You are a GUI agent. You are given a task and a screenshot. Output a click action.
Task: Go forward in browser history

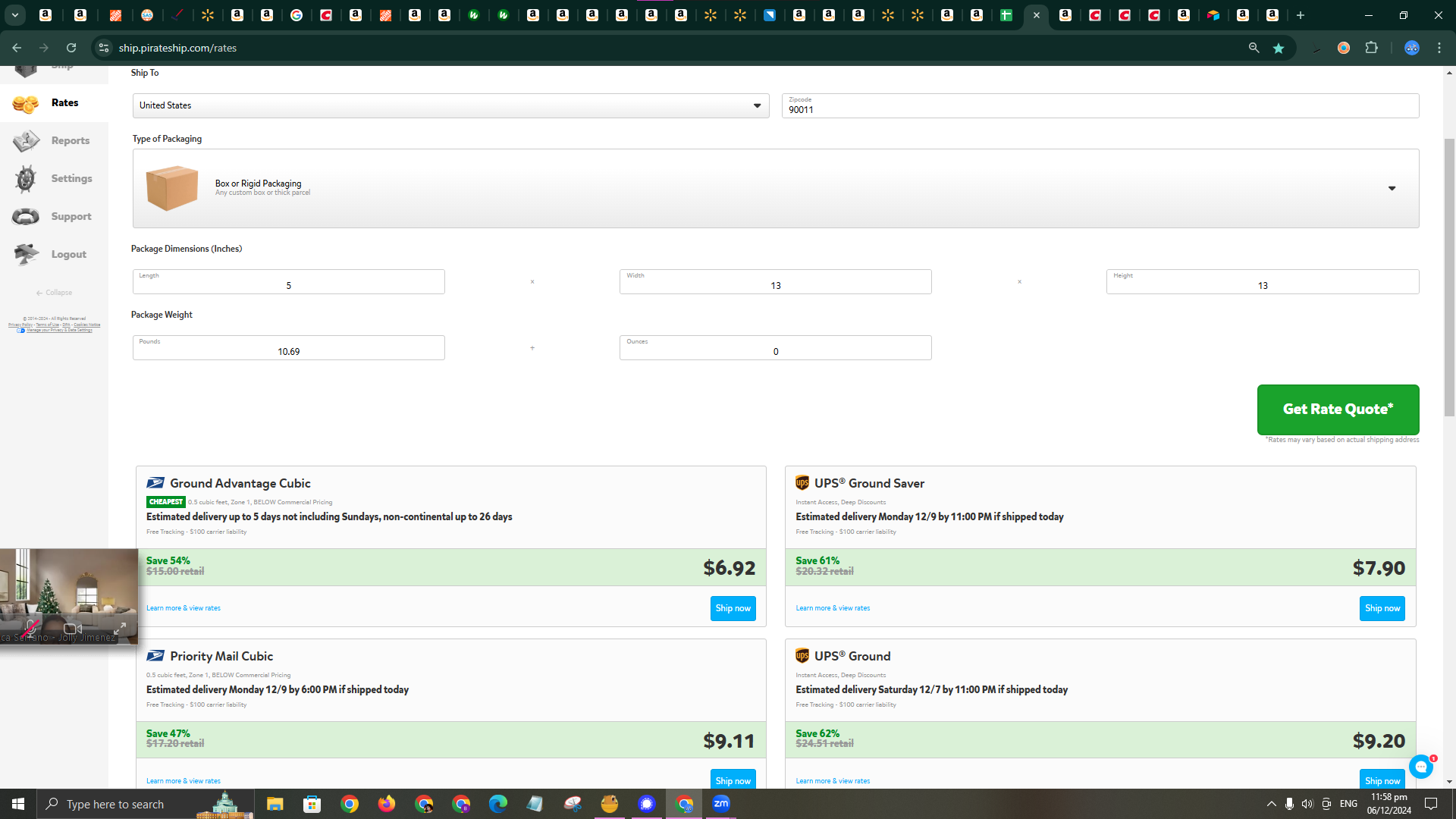click(44, 48)
